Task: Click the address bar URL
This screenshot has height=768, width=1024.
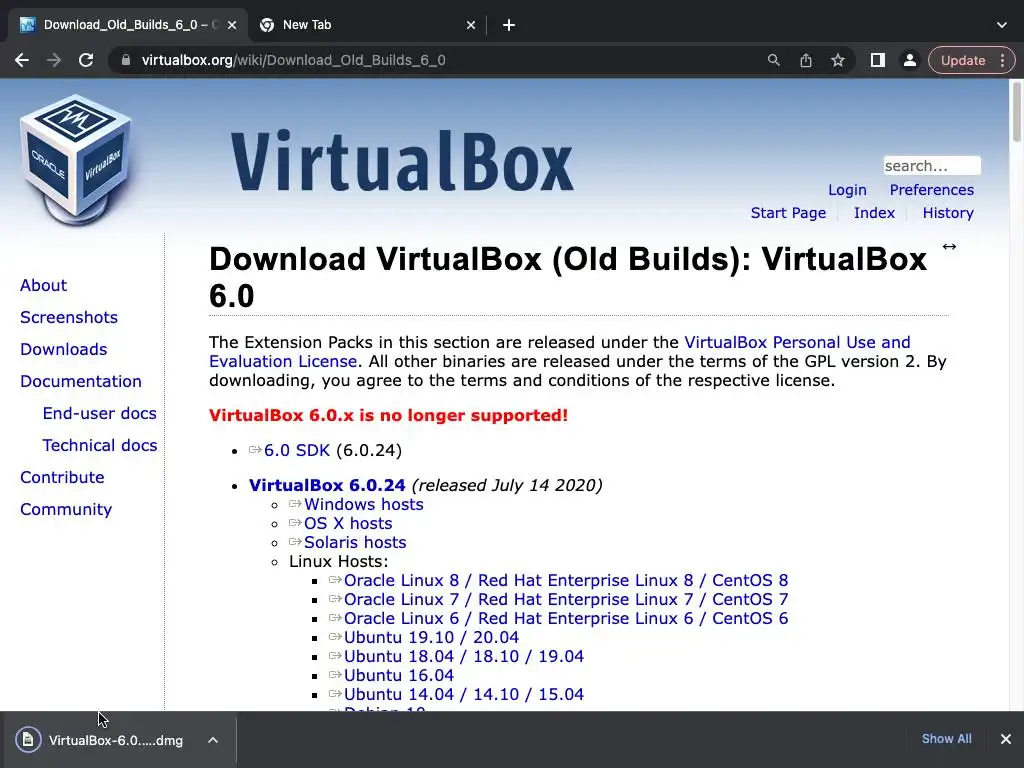Action: pyautogui.click(x=293, y=60)
